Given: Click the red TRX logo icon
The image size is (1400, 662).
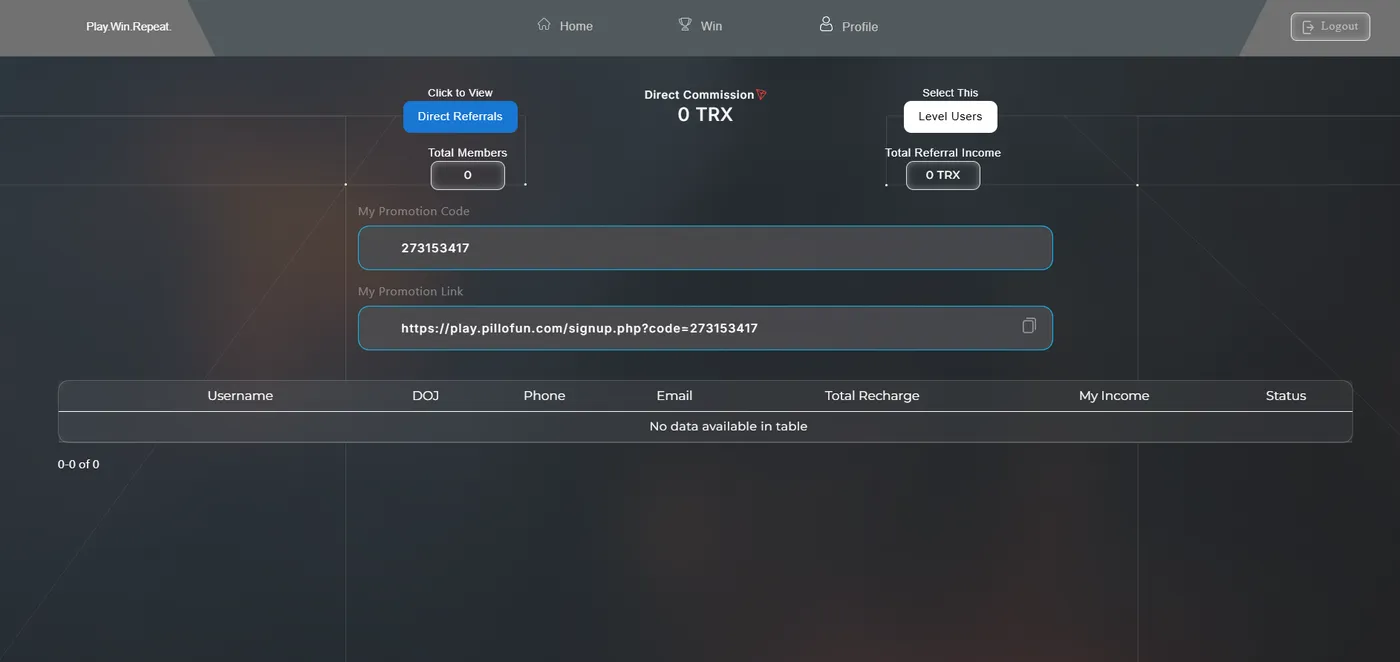Looking at the screenshot, I should click(x=761, y=95).
